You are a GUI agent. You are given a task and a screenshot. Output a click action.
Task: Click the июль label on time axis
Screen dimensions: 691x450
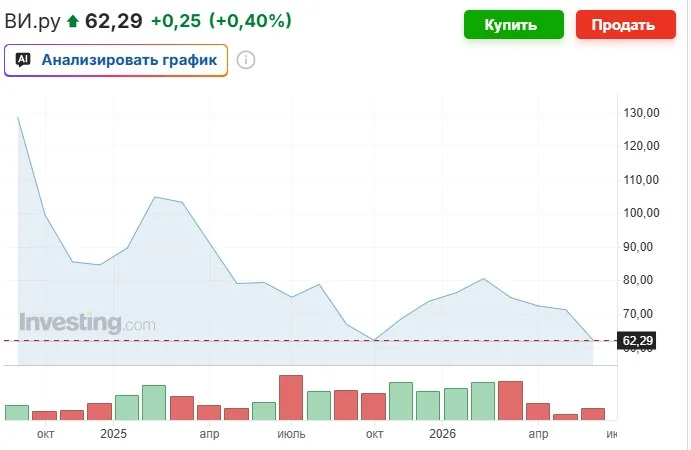pyautogui.click(x=291, y=434)
